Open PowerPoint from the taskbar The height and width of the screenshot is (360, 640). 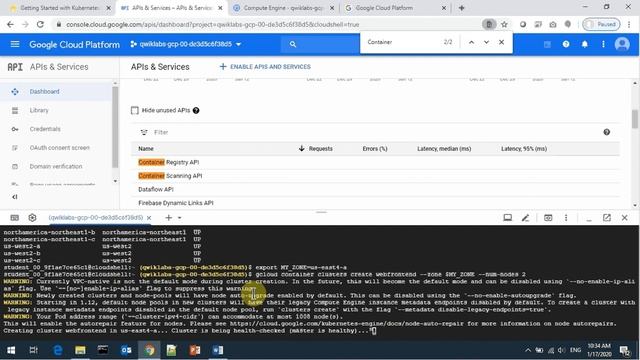pyautogui.click(x=195, y=350)
